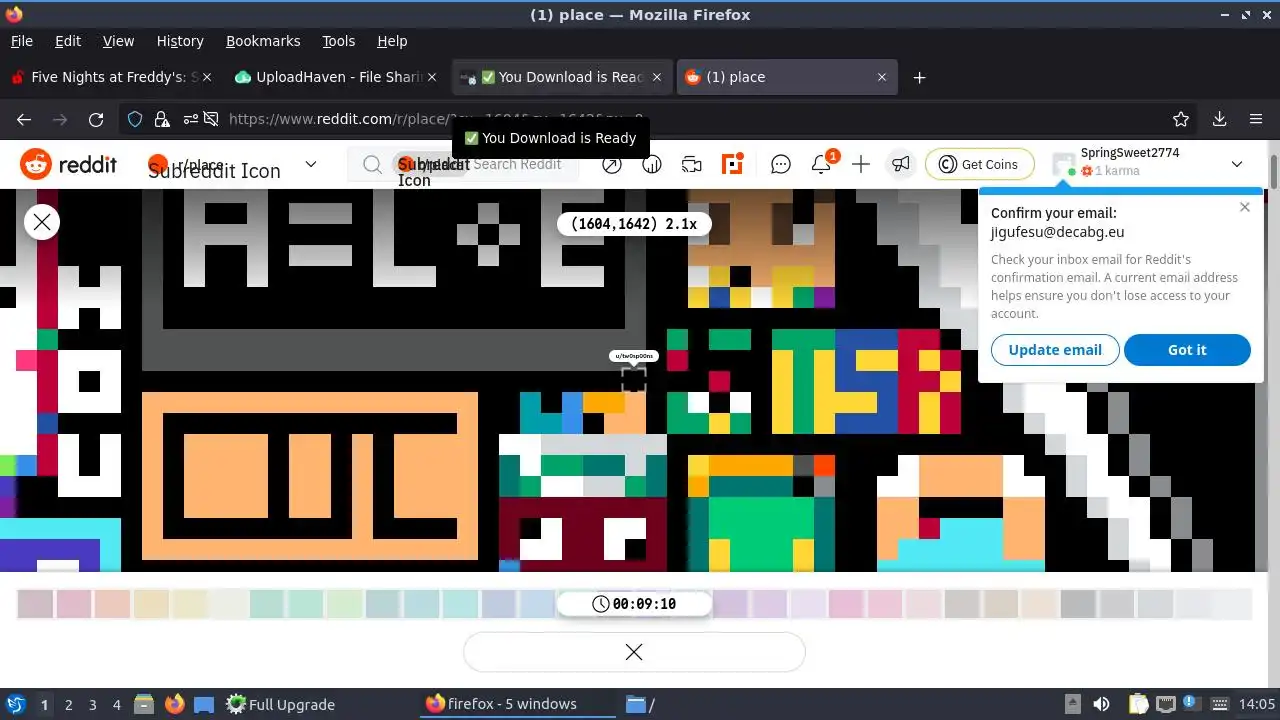Go back to previous page

tap(24, 119)
